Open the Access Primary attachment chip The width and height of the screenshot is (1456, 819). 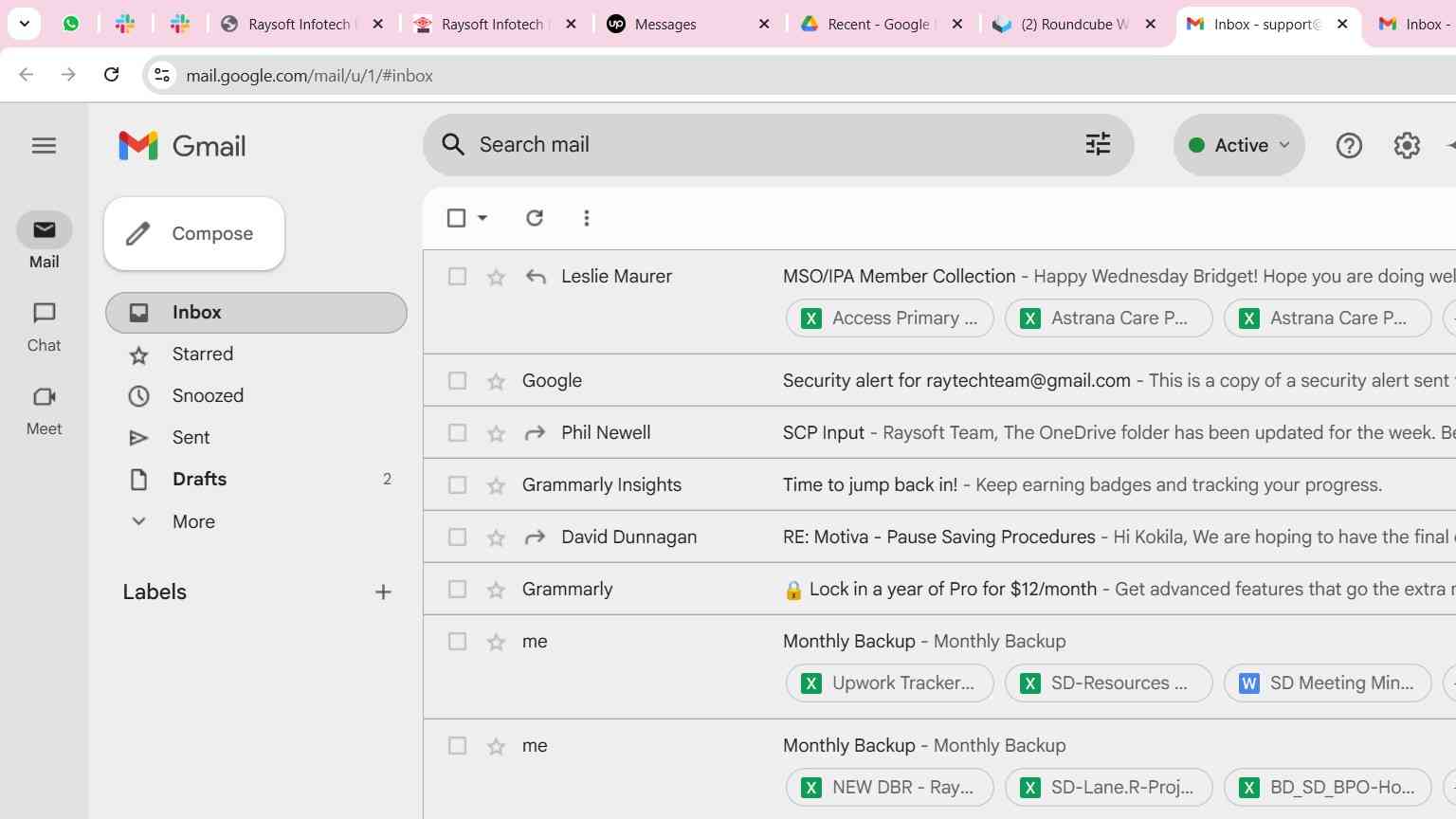pos(889,318)
